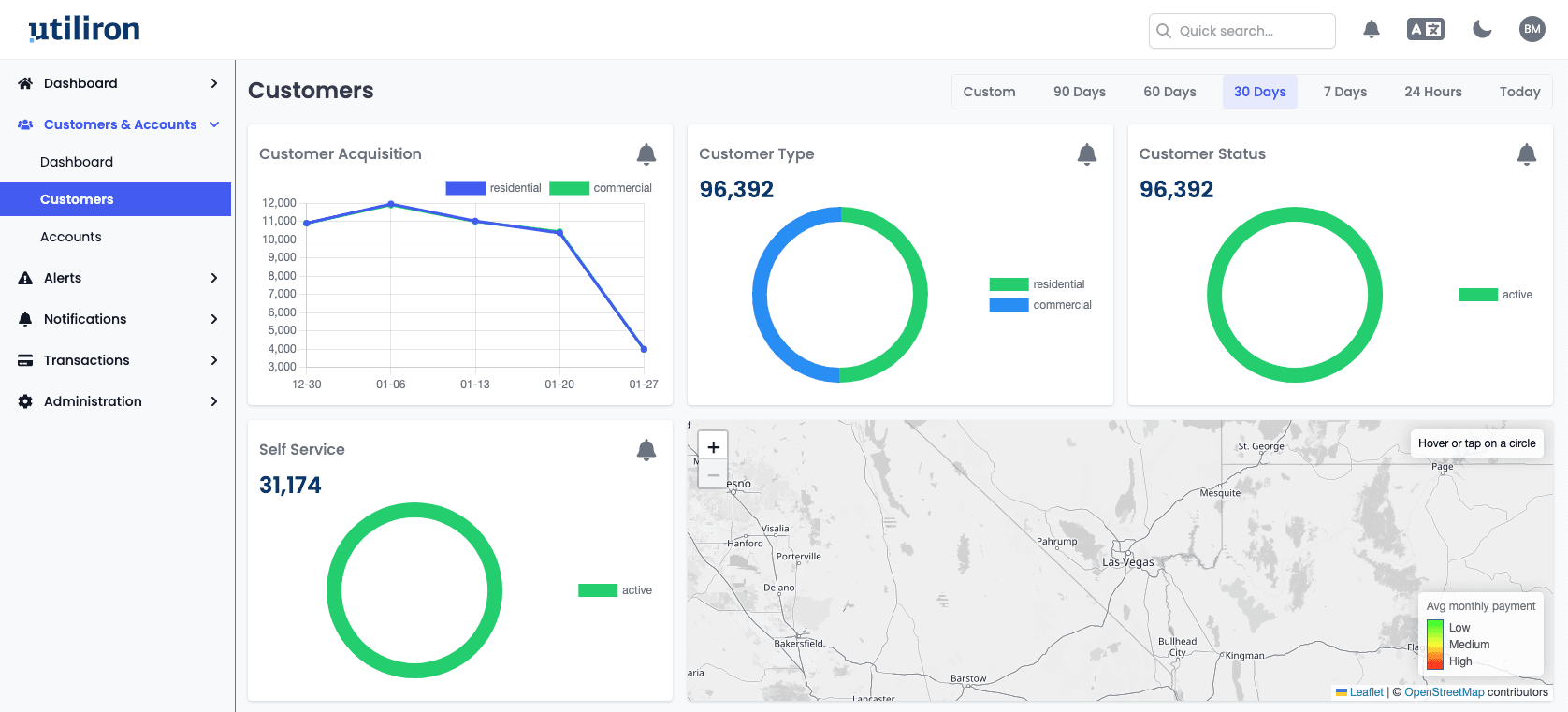The image size is (1568, 712).
Task: Click the Dashboard home icon in sidebar
Action: pyautogui.click(x=25, y=83)
